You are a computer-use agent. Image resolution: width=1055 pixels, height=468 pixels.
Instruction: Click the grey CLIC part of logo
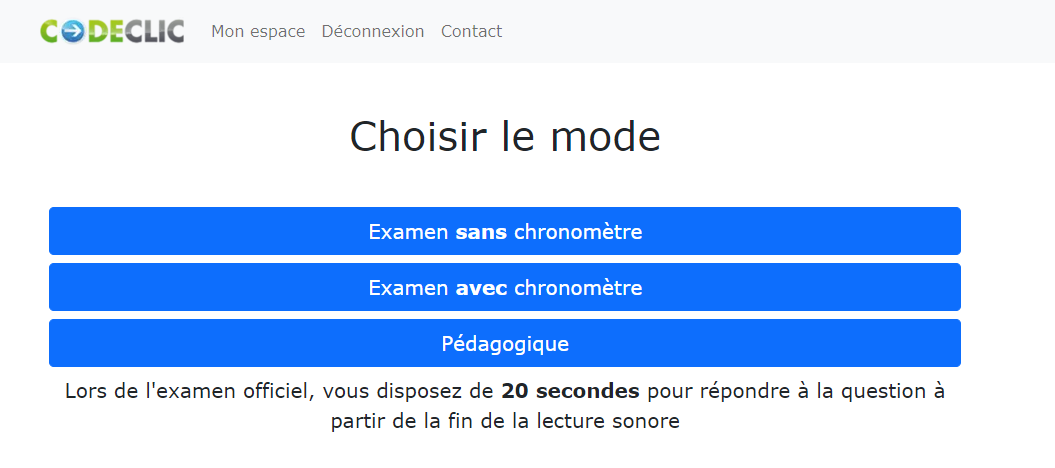coord(155,32)
